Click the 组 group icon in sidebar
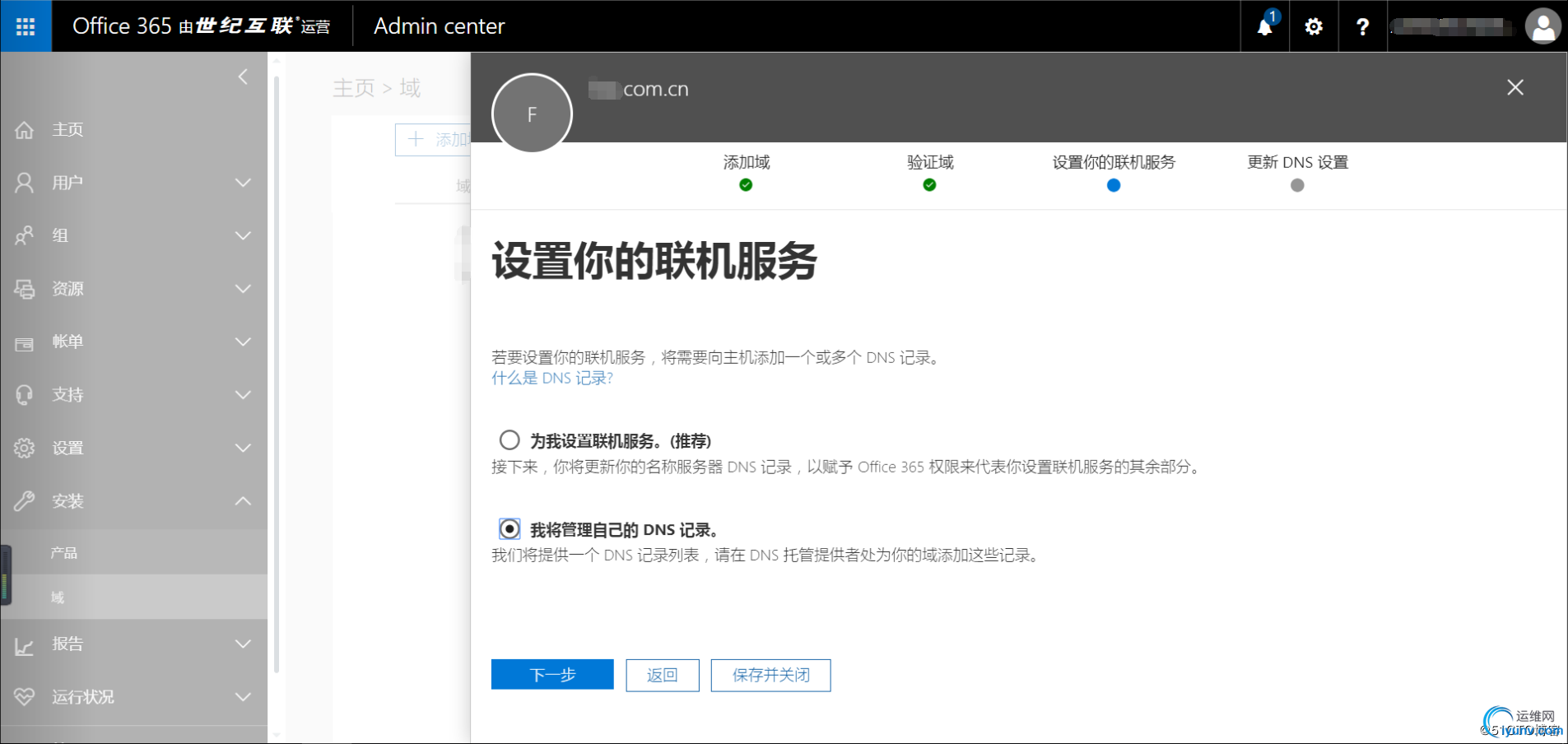1568x744 pixels. (25, 235)
